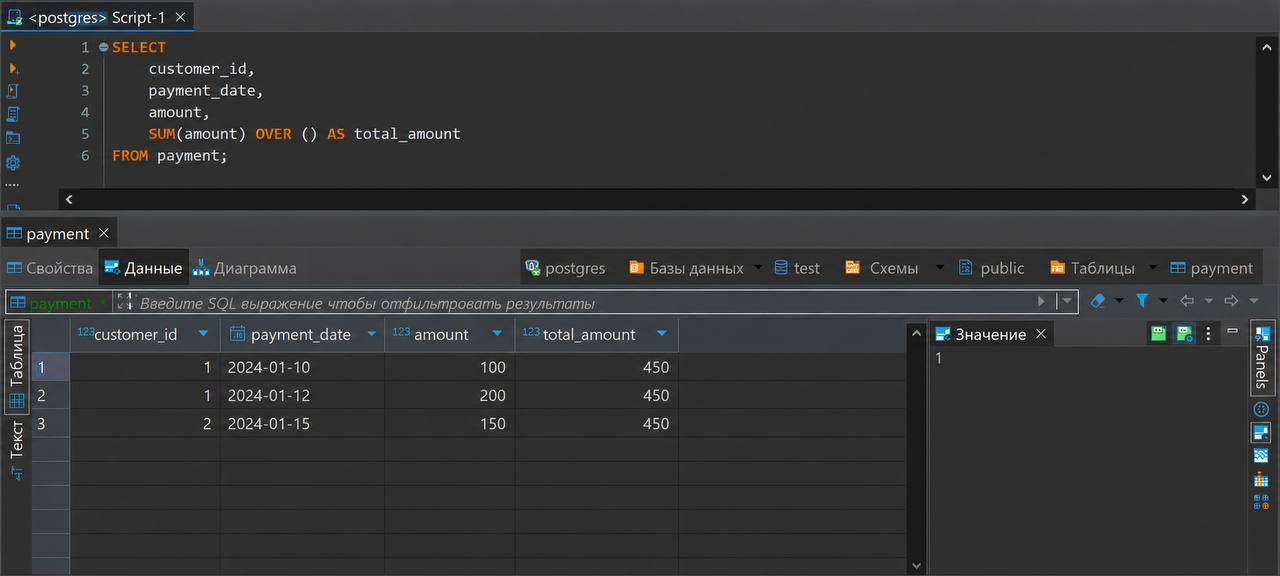
Task: Run the SQL script icon
Action: (x=13, y=91)
